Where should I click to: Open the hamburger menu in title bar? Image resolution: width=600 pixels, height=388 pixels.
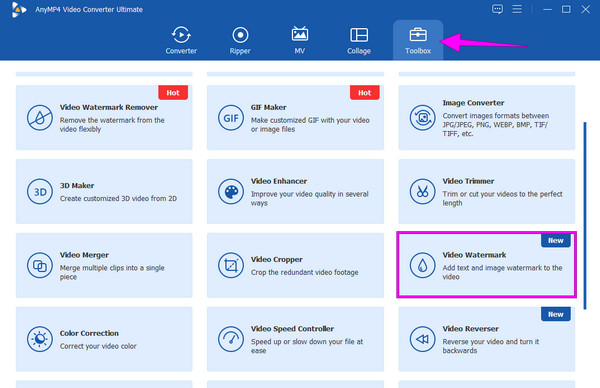(x=517, y=9)
